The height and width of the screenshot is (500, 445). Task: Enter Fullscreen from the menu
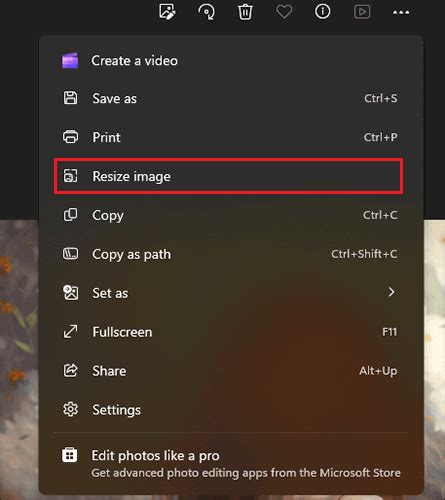tap(231, 332)
